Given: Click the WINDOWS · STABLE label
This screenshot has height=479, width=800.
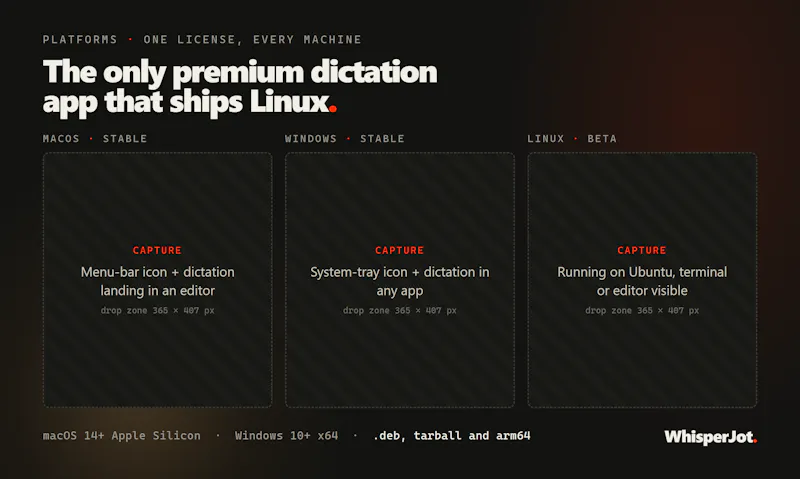Looking at the screenshot, I should 345,139.
